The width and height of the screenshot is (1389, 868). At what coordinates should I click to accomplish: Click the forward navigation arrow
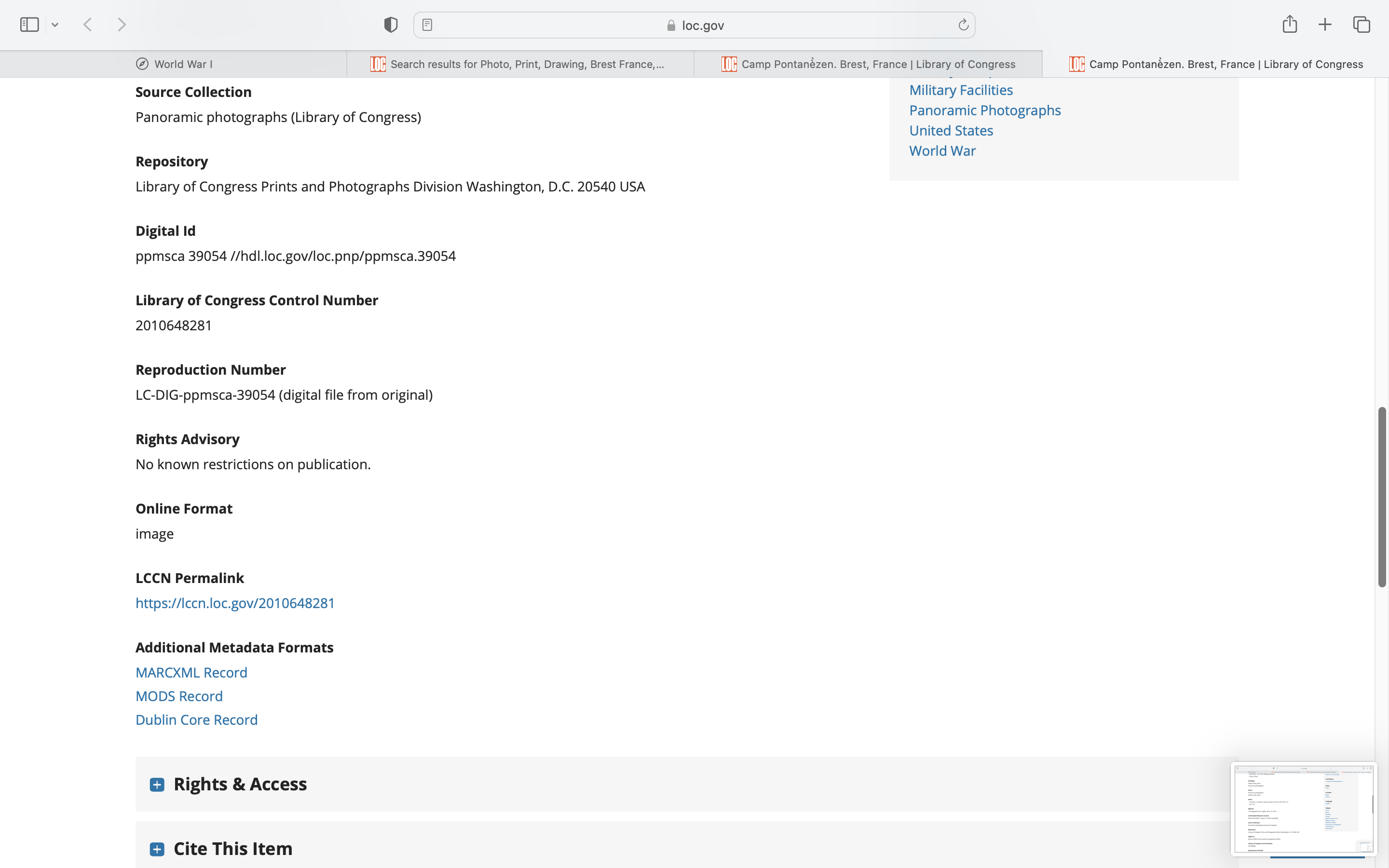(x=122, y=25)
